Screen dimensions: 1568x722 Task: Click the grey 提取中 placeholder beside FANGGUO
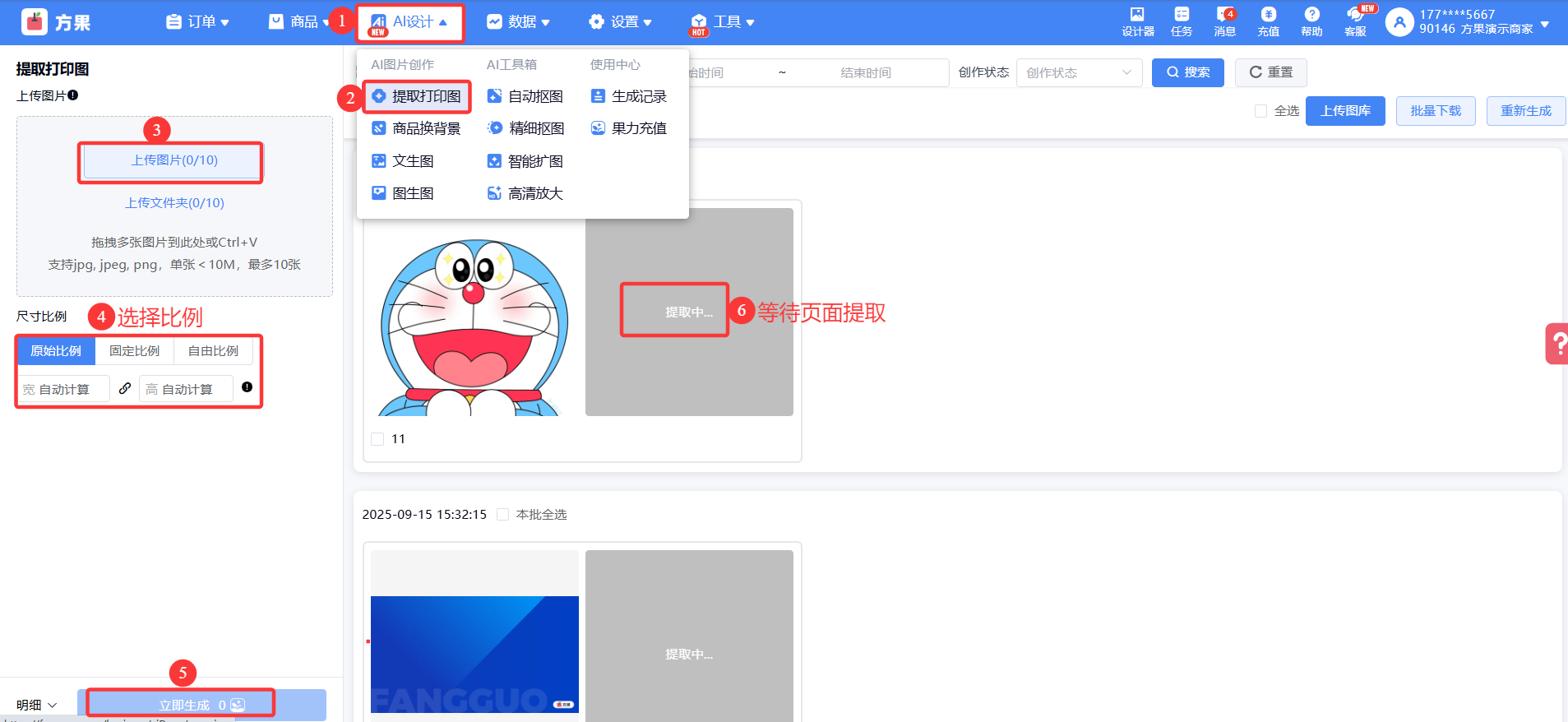point(689,636)
